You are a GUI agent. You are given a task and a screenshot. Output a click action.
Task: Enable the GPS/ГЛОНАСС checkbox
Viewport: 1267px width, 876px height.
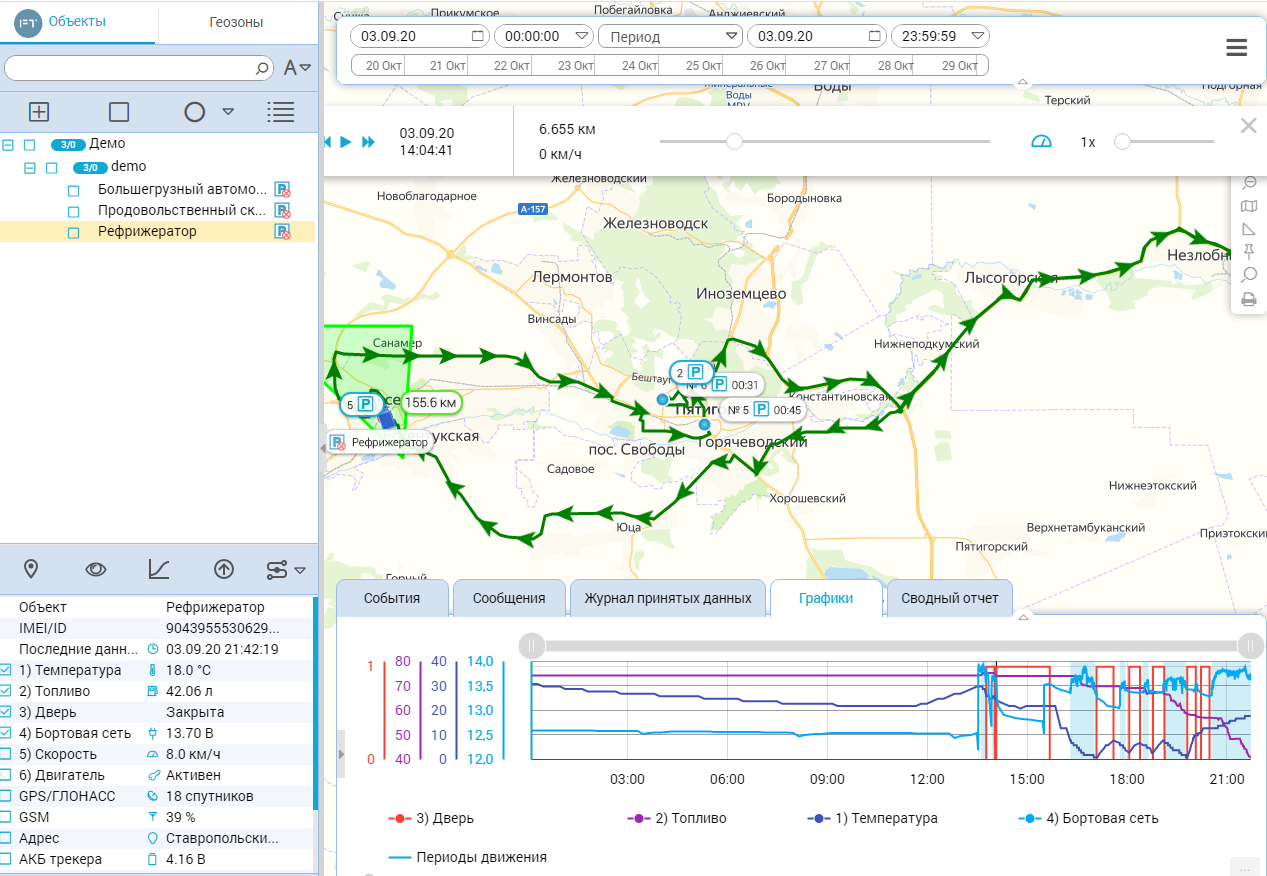tap(6, 796)
